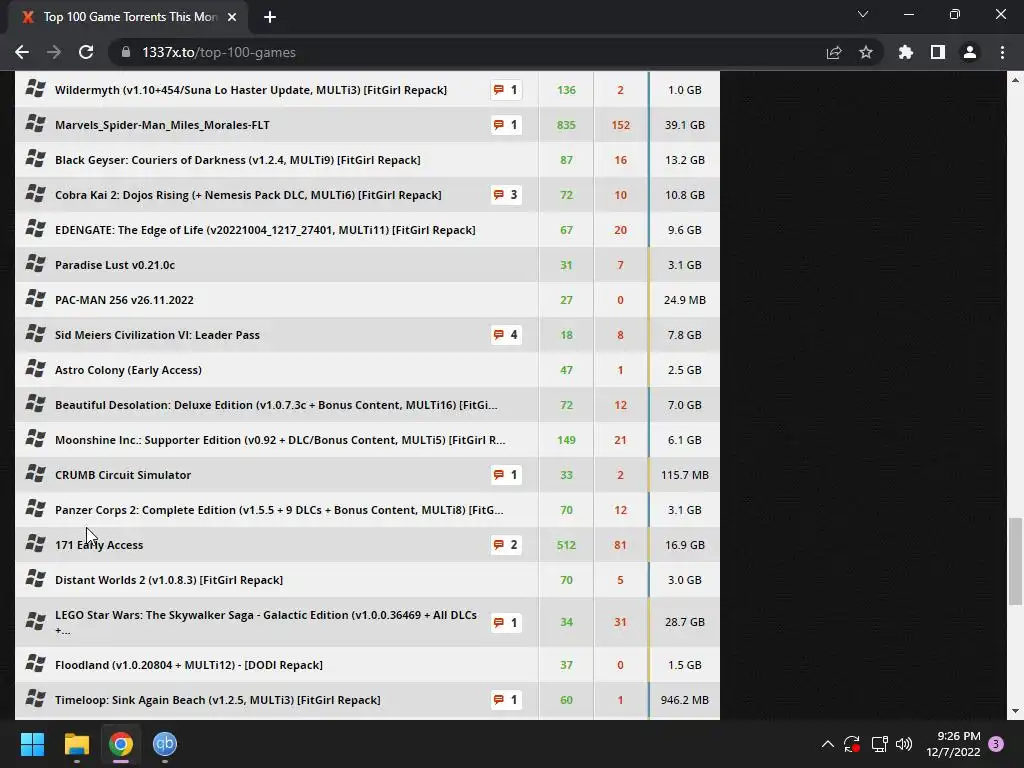Click the 39.1 GB size cell
The image size is (1024, 768).
684,125
